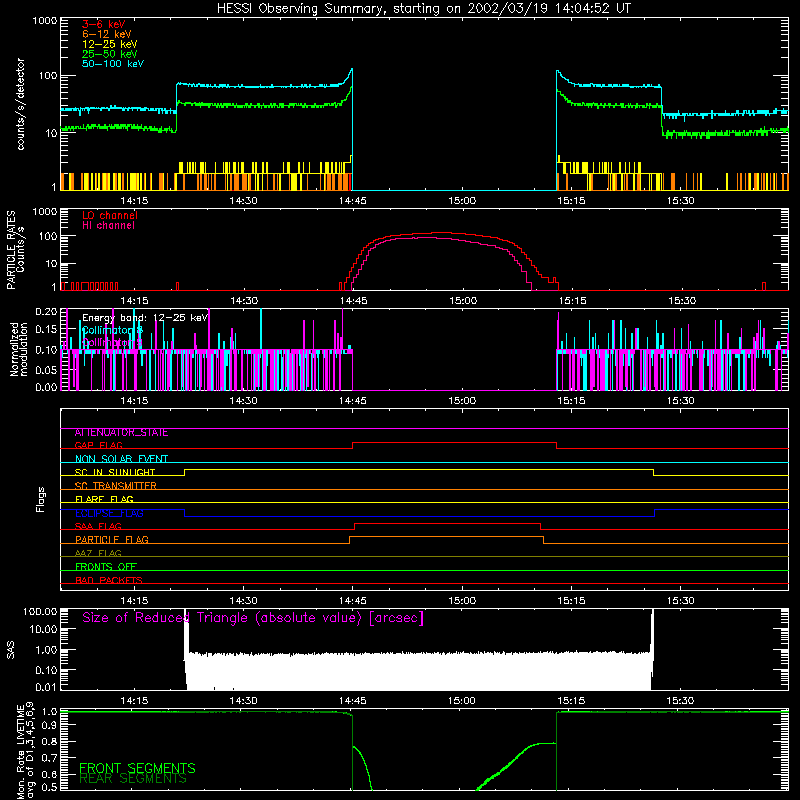
Task: Click the 'FRONT SEGMENTS' legend label
Action: tap(137, 768)
